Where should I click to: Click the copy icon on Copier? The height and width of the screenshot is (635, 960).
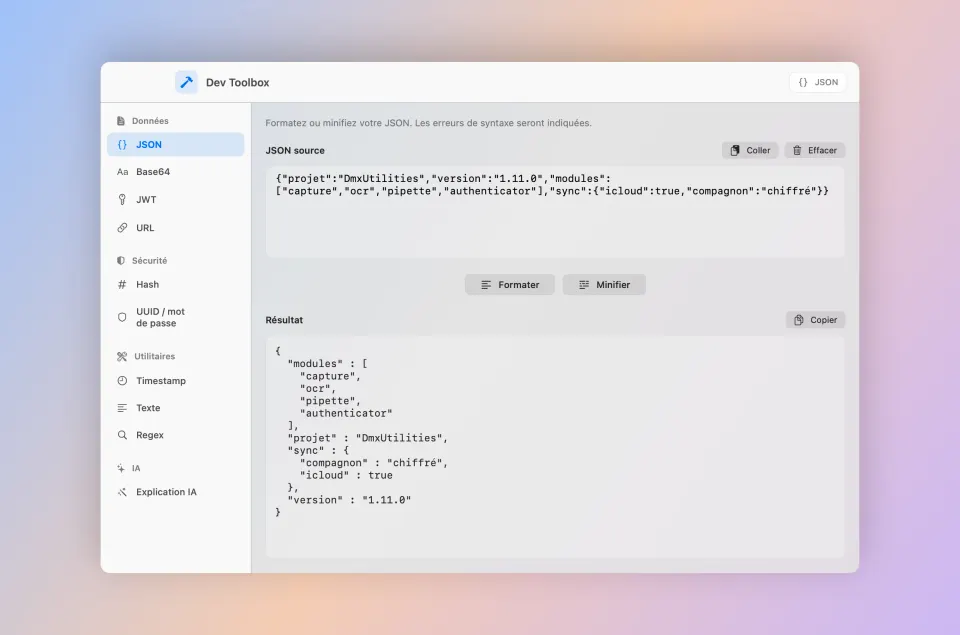tap(799, 320)
